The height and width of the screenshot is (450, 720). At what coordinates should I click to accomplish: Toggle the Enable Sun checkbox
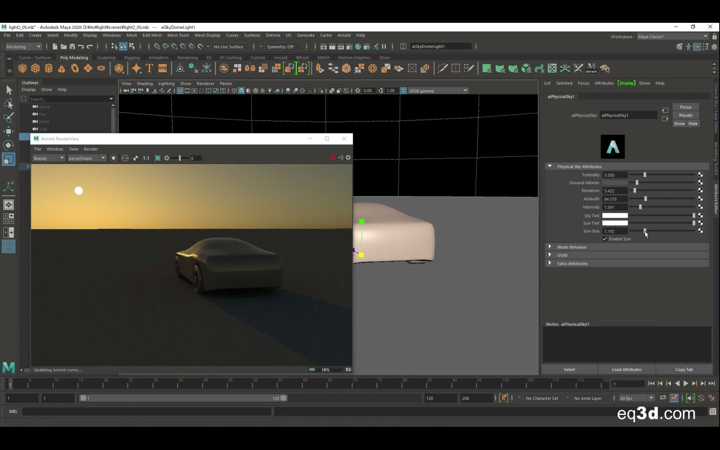click(606, 239)
